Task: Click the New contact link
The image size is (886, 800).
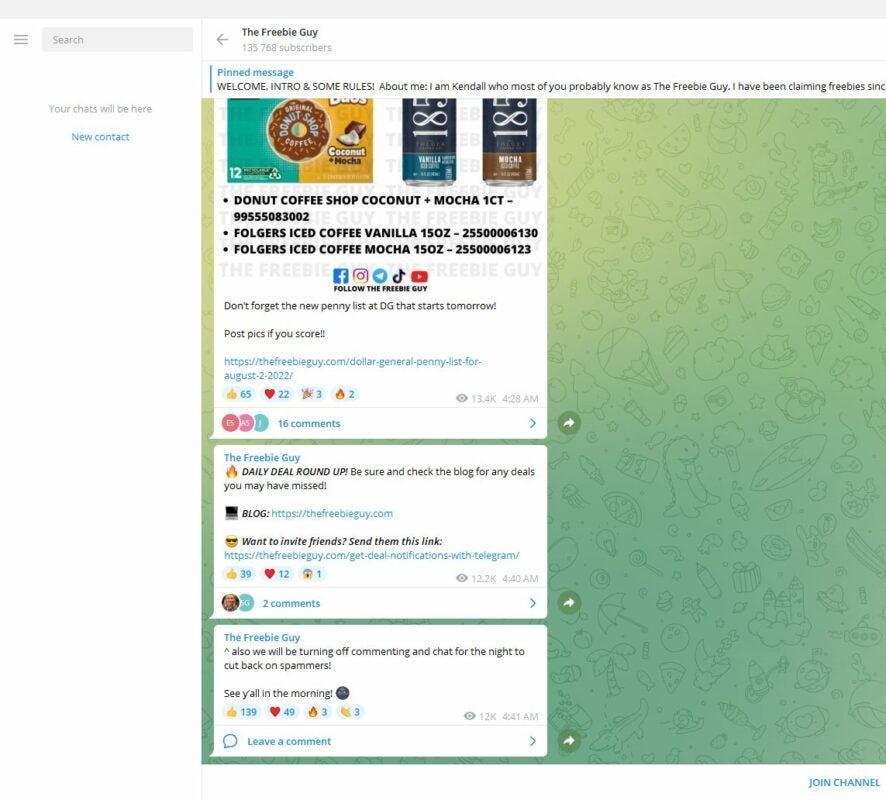Action: click(100, 137)
